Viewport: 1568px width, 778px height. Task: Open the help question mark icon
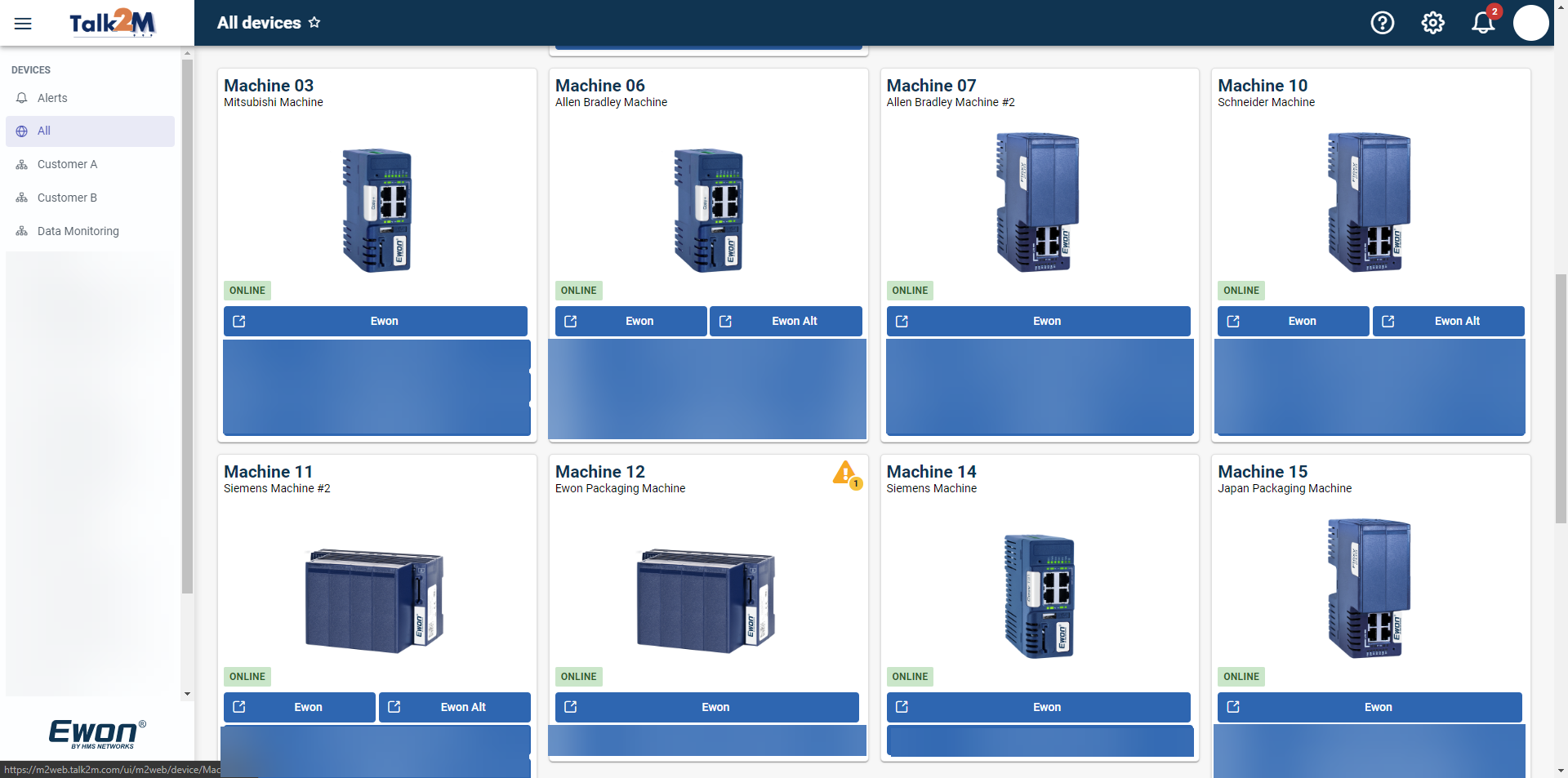pyautogui.click(x=1382, y=23)
